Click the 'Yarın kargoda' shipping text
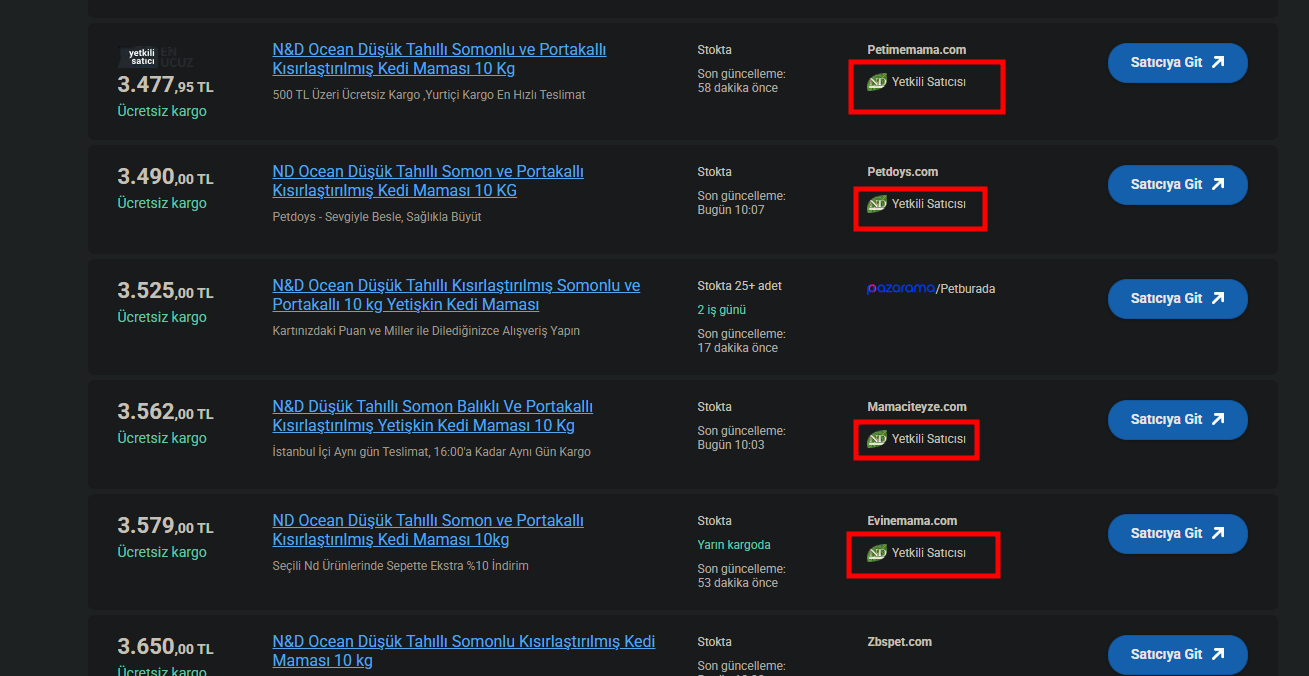The height and width of the screenshot is (676, 1309). [734, 545]
